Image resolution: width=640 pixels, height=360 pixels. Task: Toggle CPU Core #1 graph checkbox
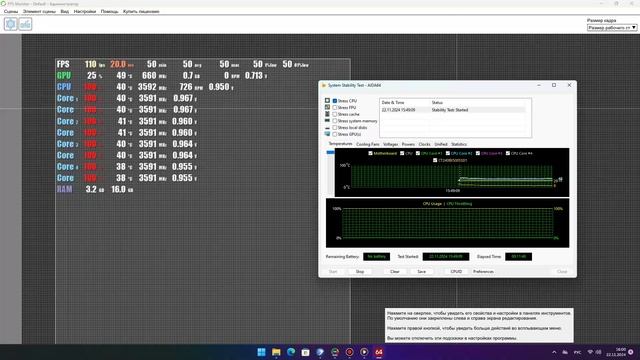418,153
